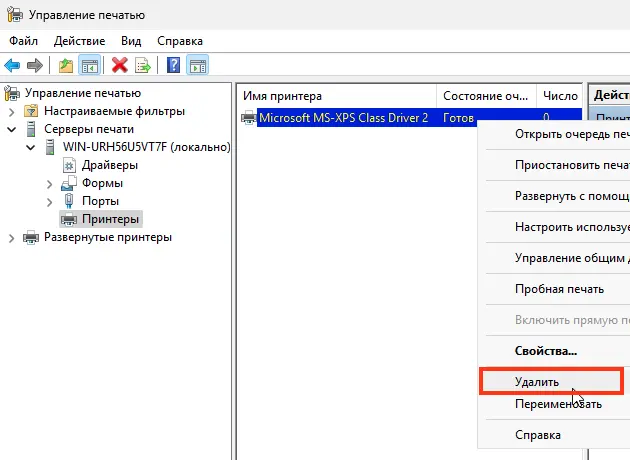This screenshot has width=630, height=460.
Task: Choose Справка in the context menu
Action: [x=554, y=435]
